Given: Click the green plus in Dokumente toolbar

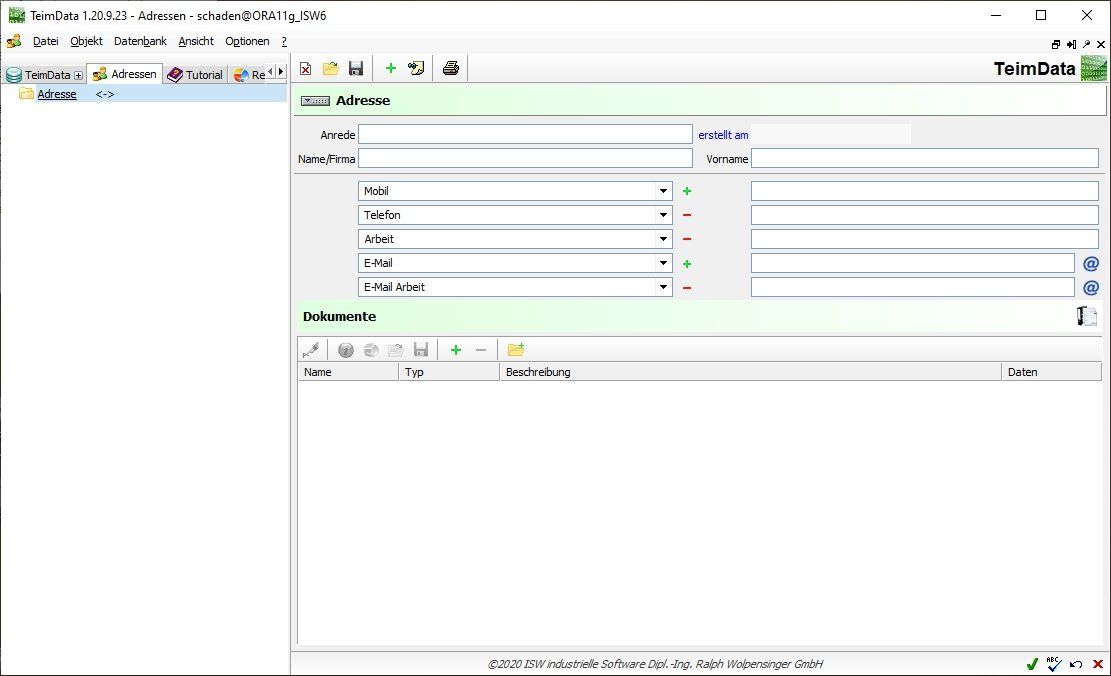Looking at the screenshot, I should [456, 350].
